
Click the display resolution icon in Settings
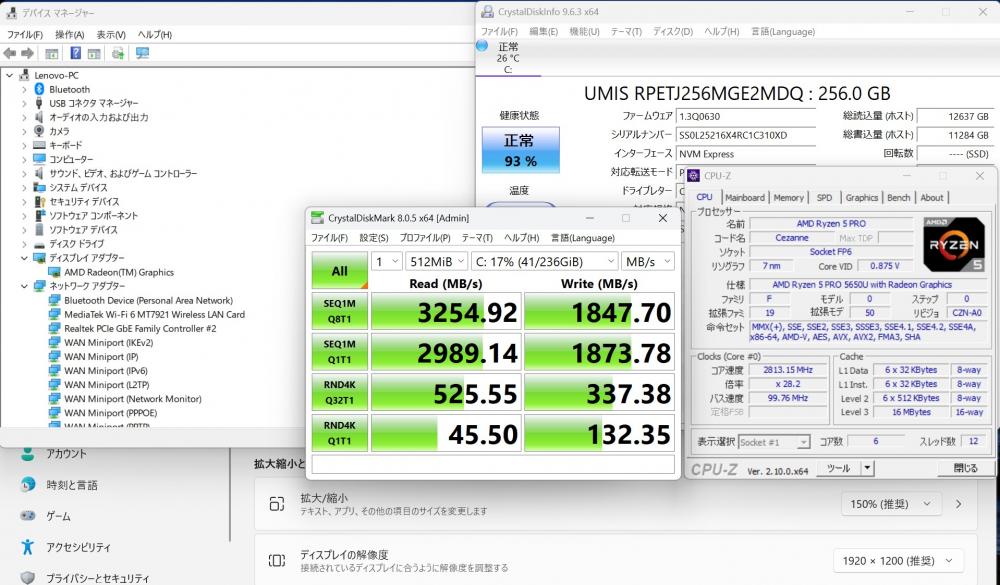click(276, 560)
